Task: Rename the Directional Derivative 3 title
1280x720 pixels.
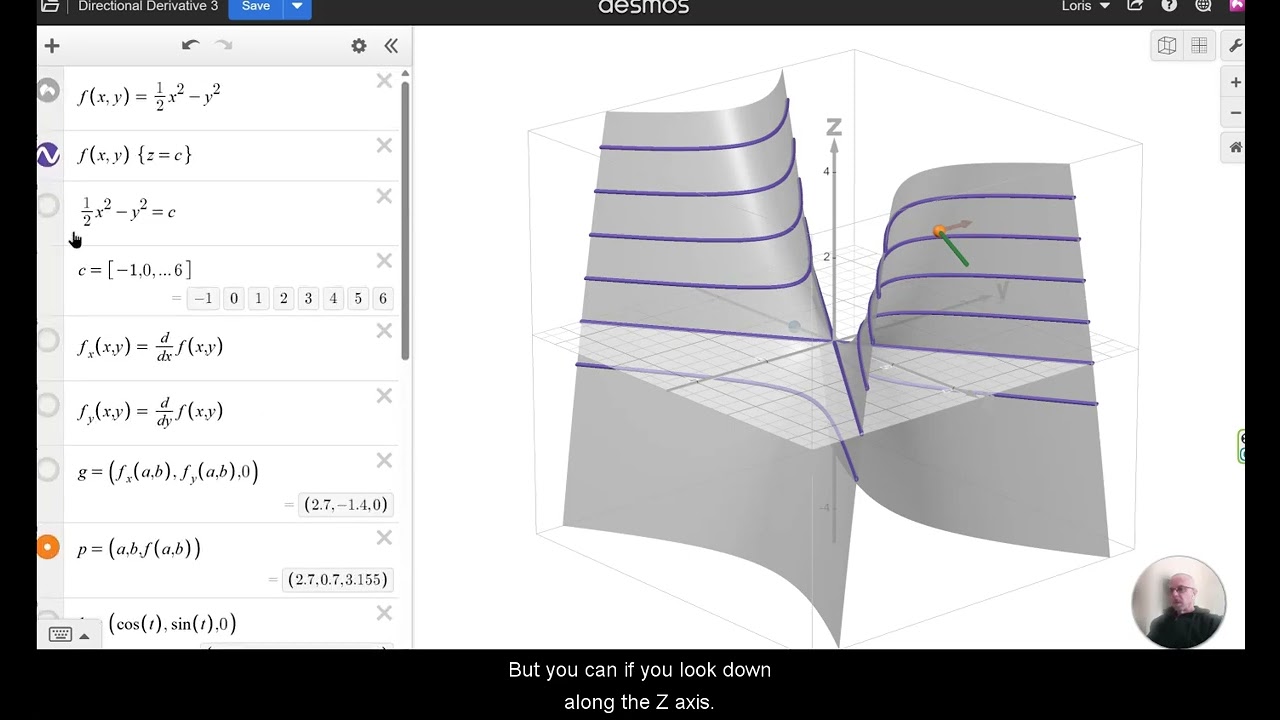Action: click(148, 6)
